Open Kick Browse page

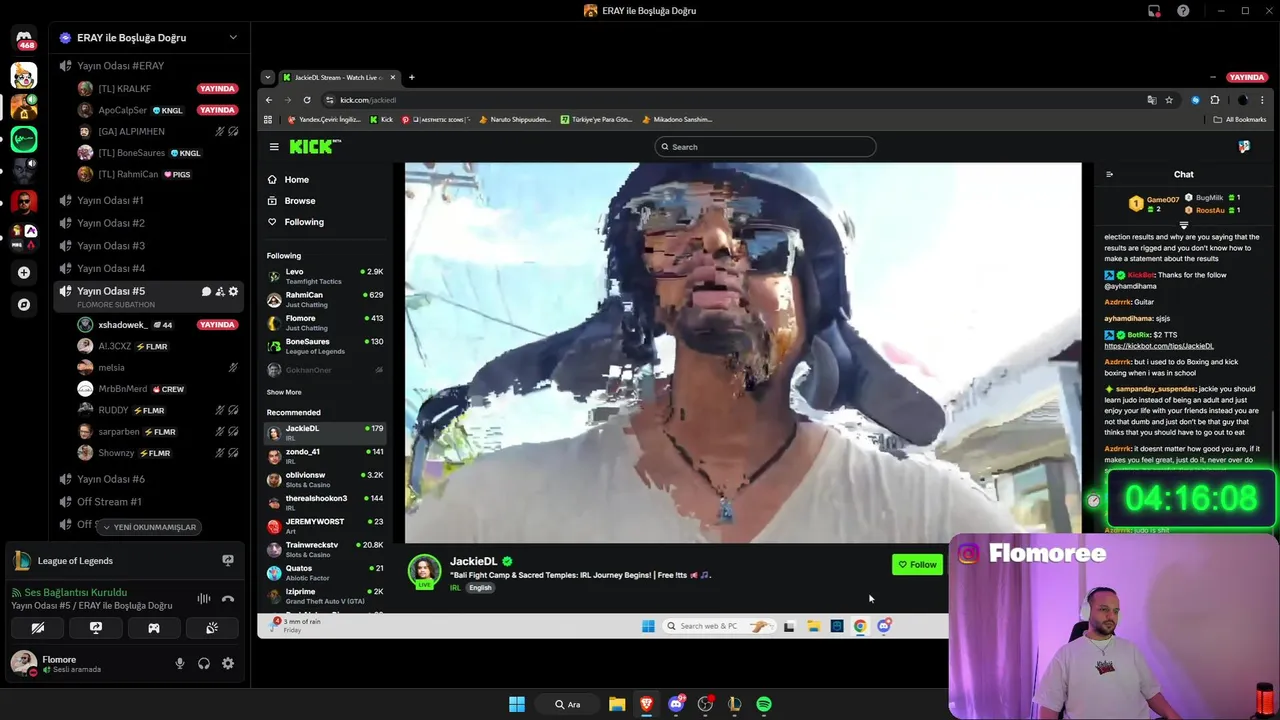299,201
